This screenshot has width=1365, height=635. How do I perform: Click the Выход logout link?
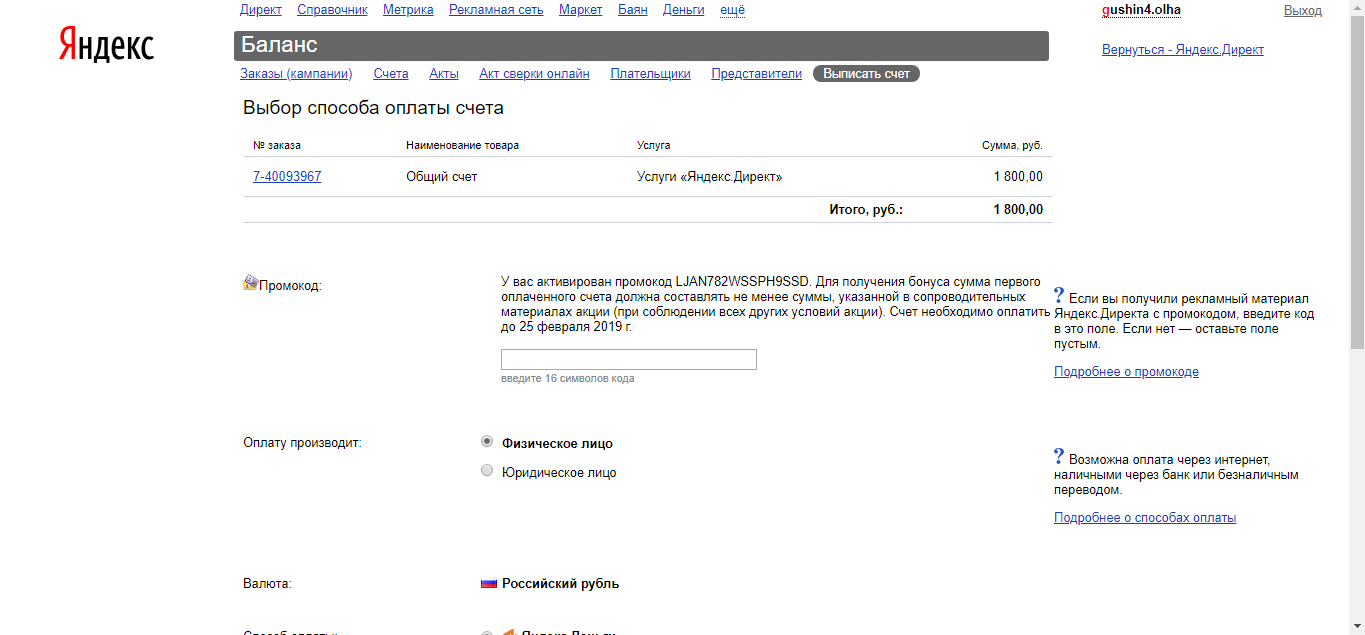pyautogui.click(x=1303, y=10)
